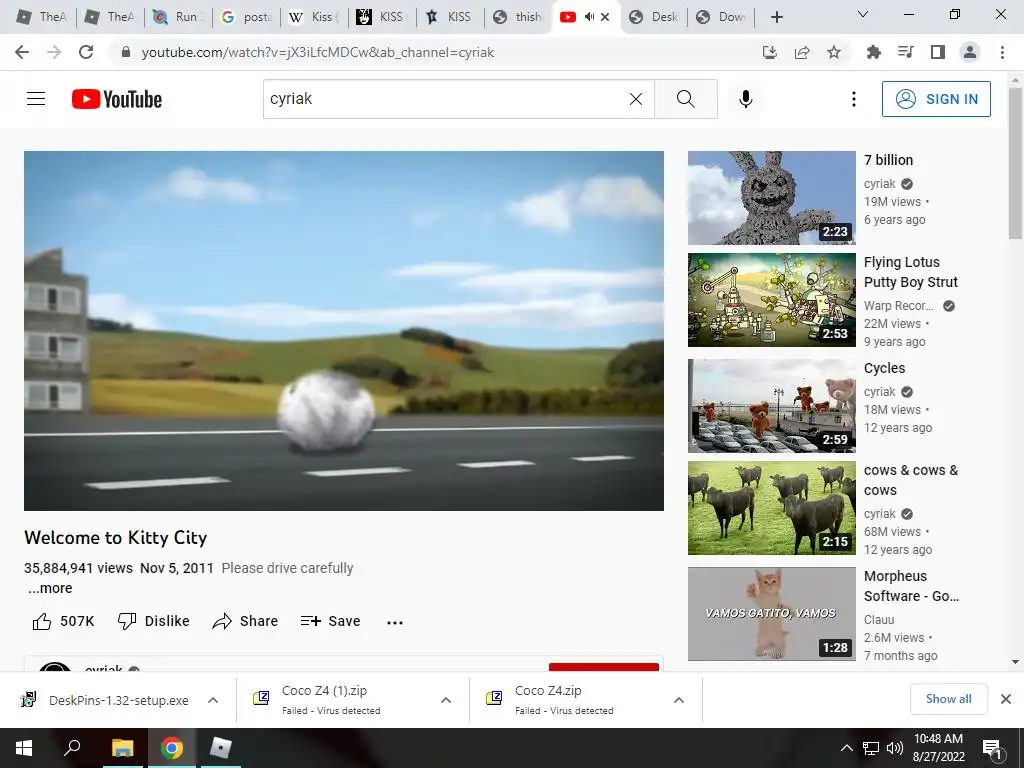The image size is (1024, 768).
Task: Save video to a playlist
Action: (330, 621)
